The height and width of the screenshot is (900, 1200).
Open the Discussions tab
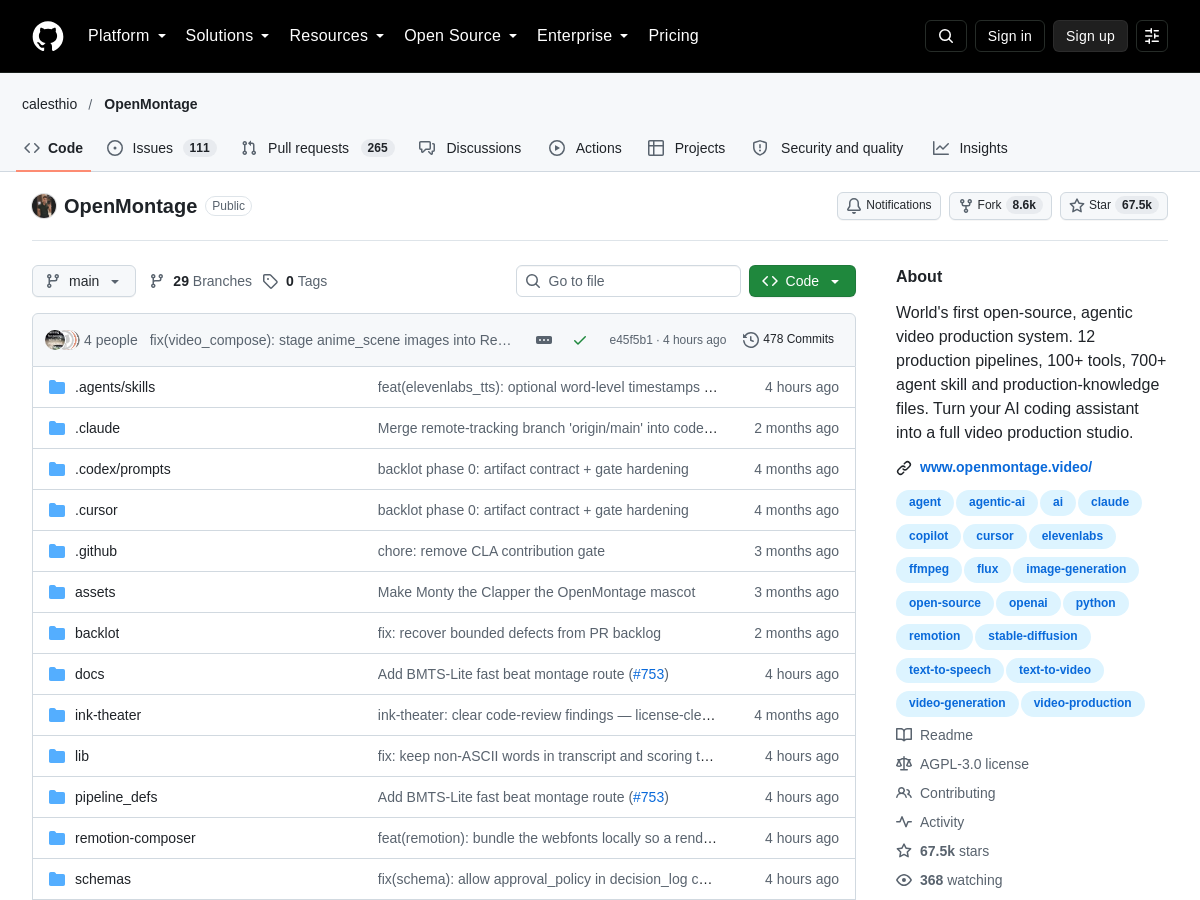[x=470, y=148]
